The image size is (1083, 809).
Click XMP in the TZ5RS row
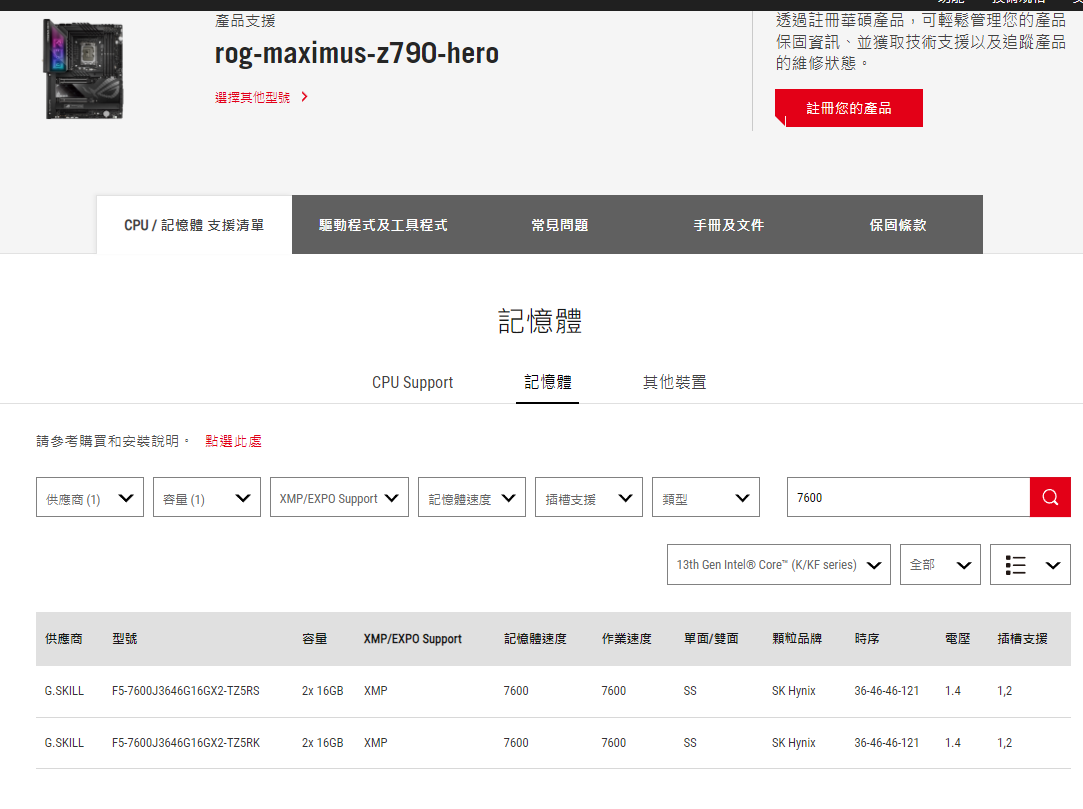[376, 691]
